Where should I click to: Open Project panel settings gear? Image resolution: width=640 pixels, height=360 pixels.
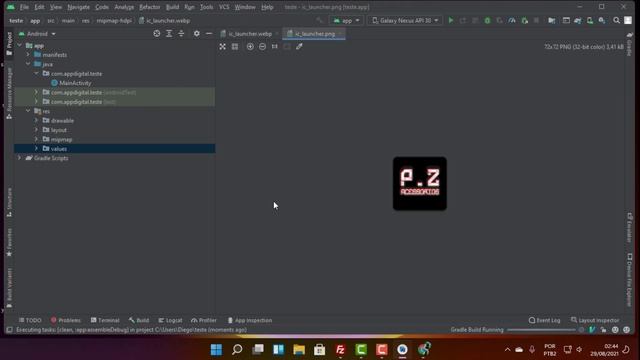pyautogui.click(x=197, y=34)
